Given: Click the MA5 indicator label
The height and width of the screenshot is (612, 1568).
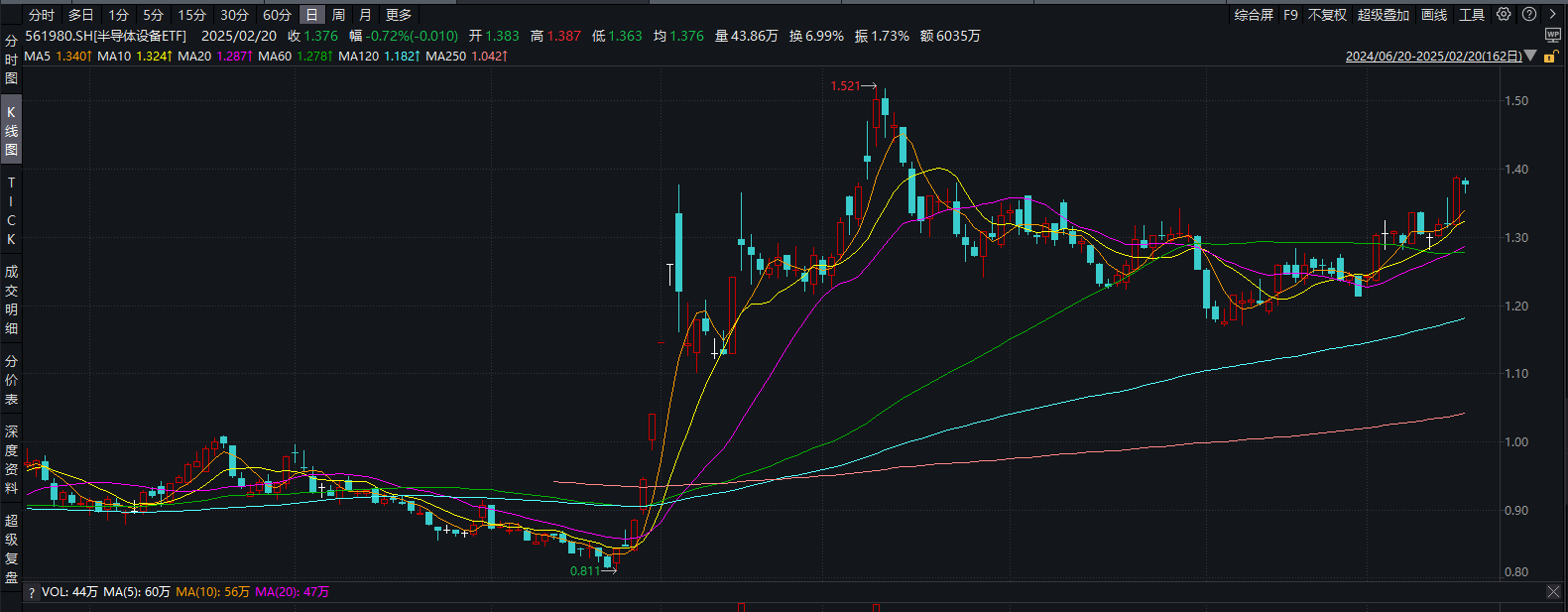Looking at the screenshot, I should 37,57.
